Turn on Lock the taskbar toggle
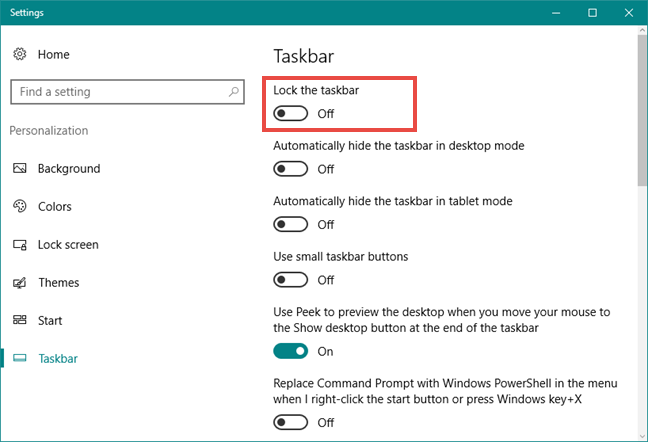 (x=291, y=113)
